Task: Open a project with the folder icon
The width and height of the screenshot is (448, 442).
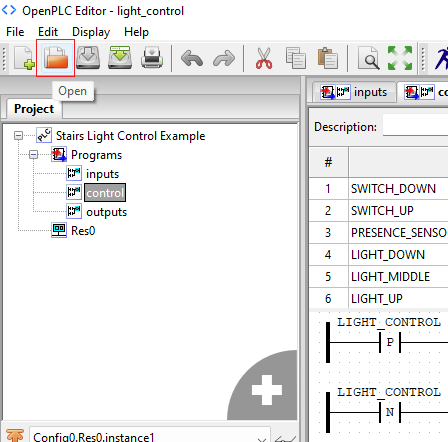Action: point(55,58)
